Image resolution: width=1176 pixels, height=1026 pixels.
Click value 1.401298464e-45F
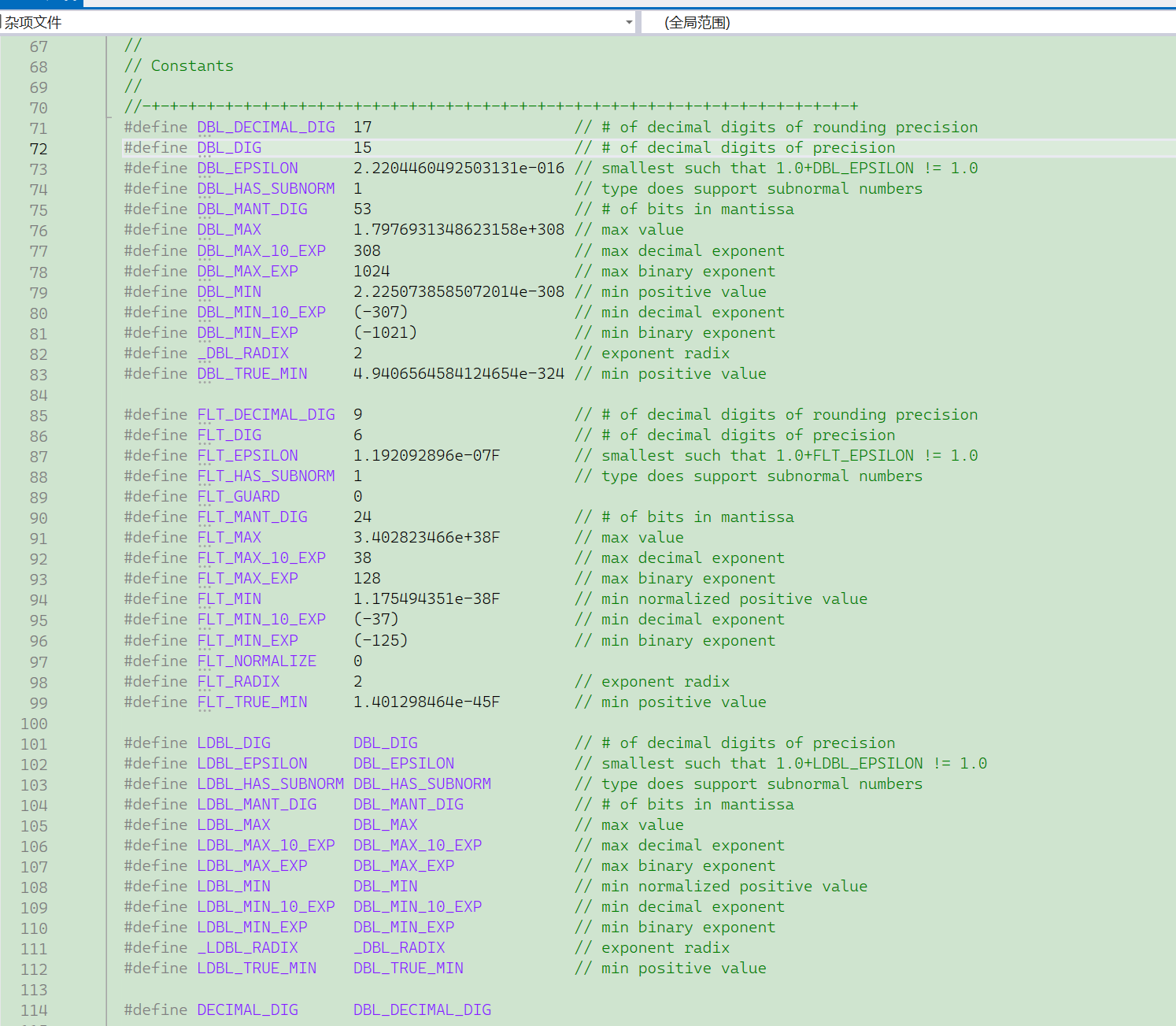point(427,702)
